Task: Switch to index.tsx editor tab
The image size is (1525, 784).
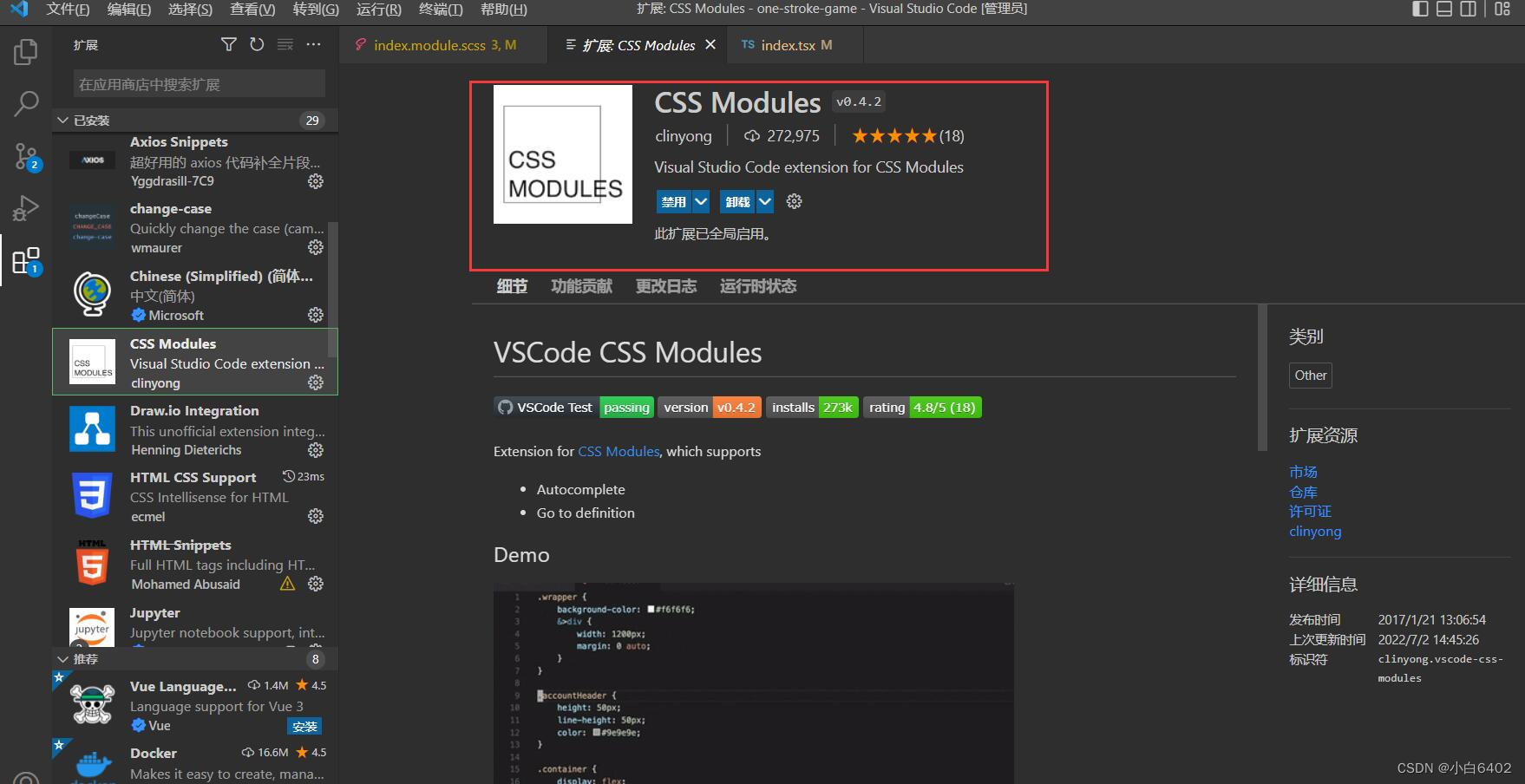Action: tap(795, 45)
